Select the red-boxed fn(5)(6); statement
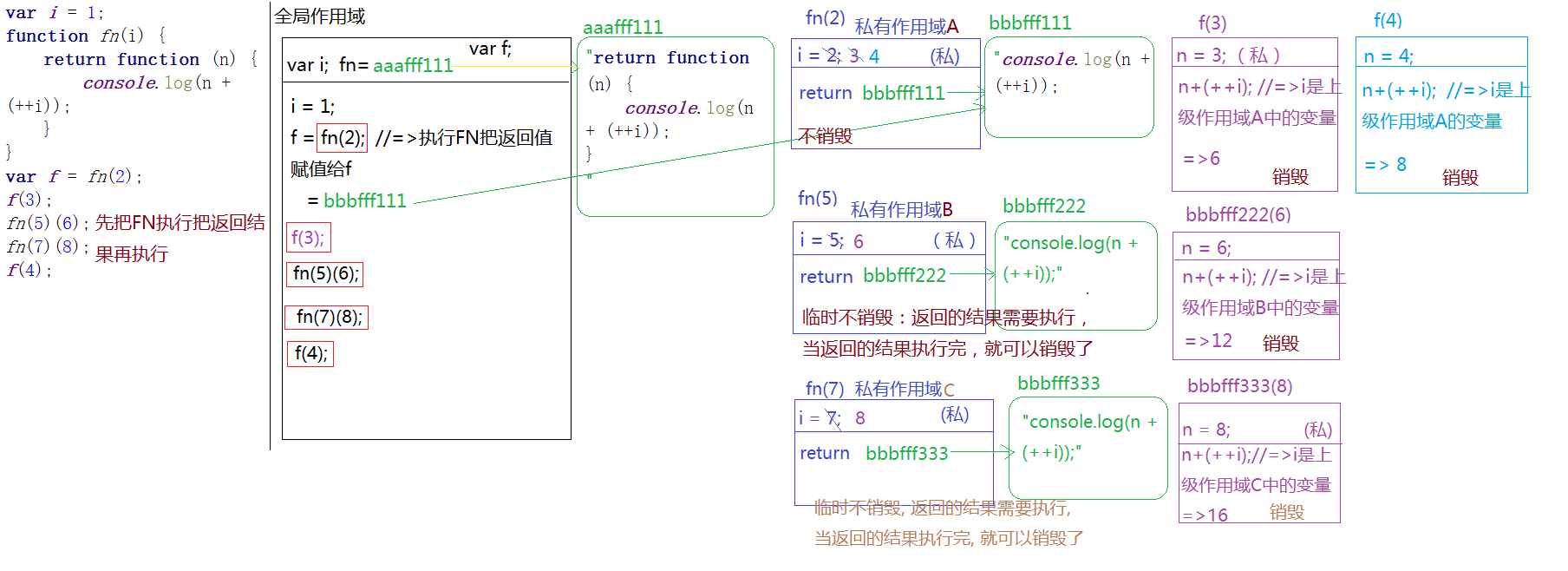 click(x=324, y=274)
